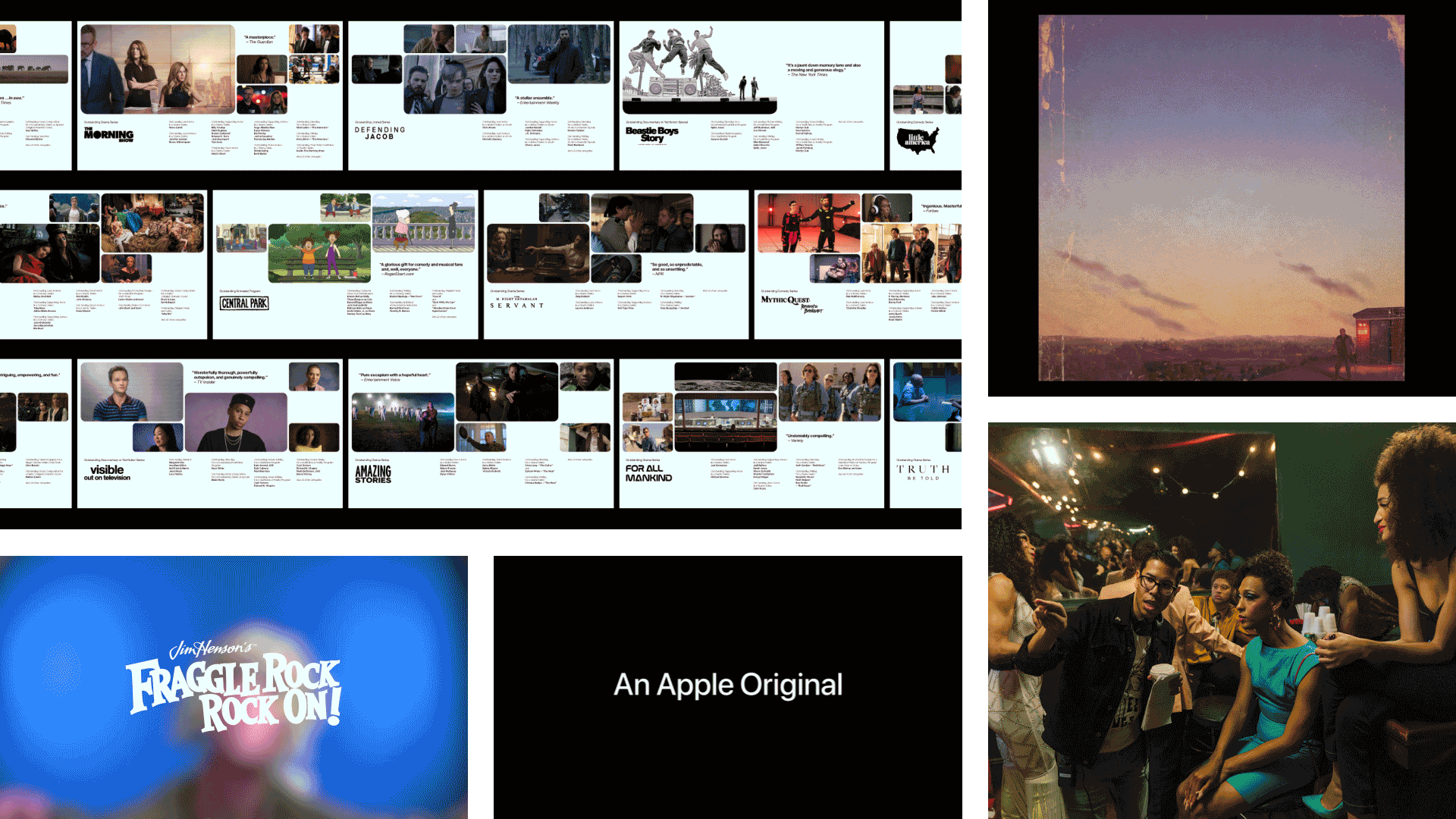Open the For All Mankind mission control photo

coord(726,422)
